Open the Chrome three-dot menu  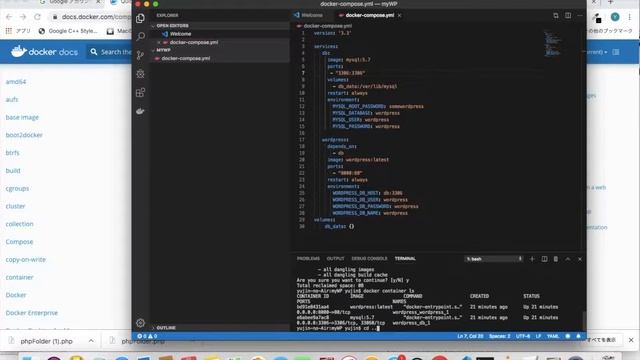point(630,17)
